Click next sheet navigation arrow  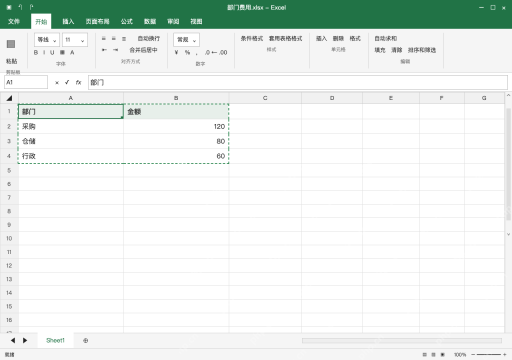pos(25,340)
